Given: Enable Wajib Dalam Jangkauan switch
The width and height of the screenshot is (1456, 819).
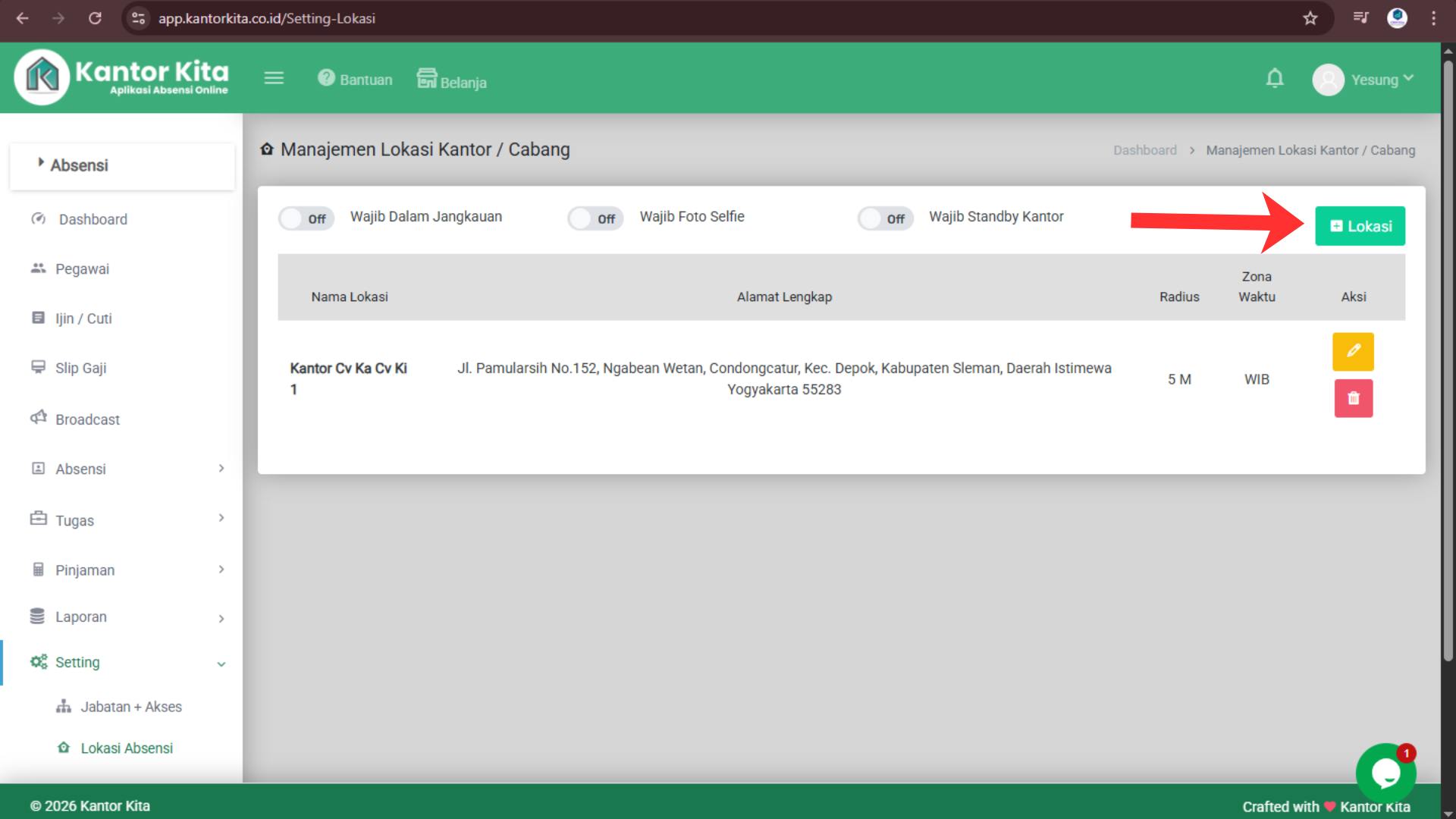Looking at the screenshot, I should [306, 218].
